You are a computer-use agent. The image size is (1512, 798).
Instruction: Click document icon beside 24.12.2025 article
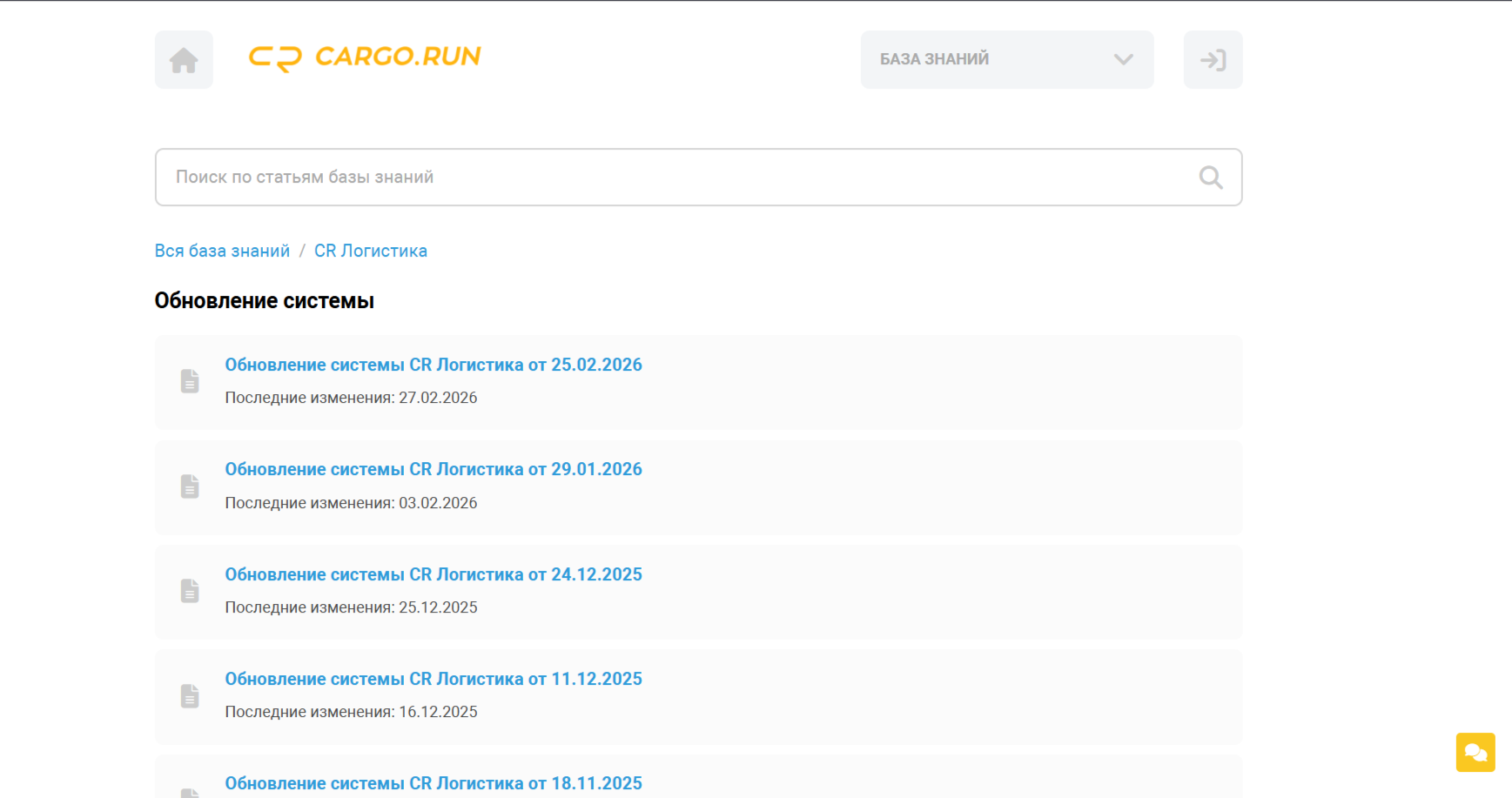[190, 591]
